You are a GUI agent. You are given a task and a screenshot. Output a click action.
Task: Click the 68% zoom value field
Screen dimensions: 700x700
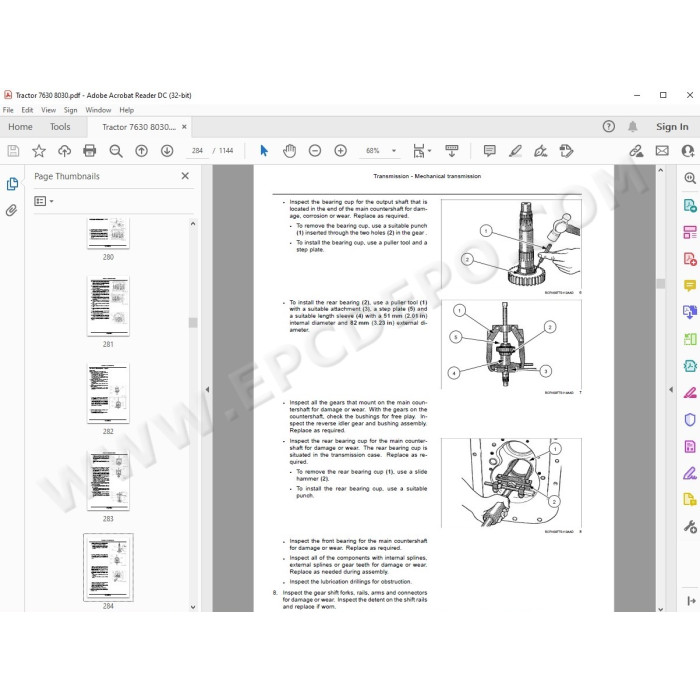[x=373, y=151]
